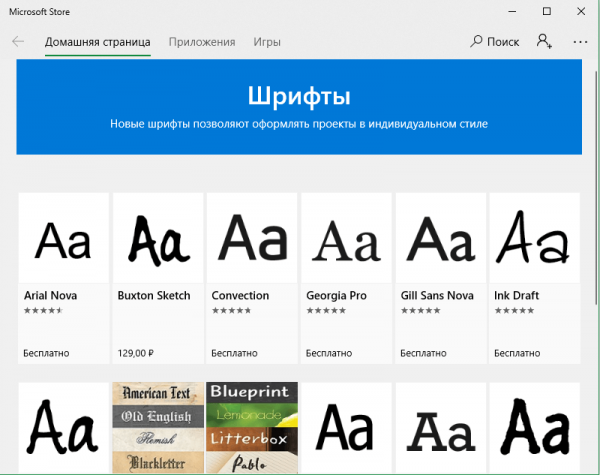Open the Blueprint Lemonade font collection tile
This screenshot has width=600, height=475.
pyautogui.click(x=252, y=428)
